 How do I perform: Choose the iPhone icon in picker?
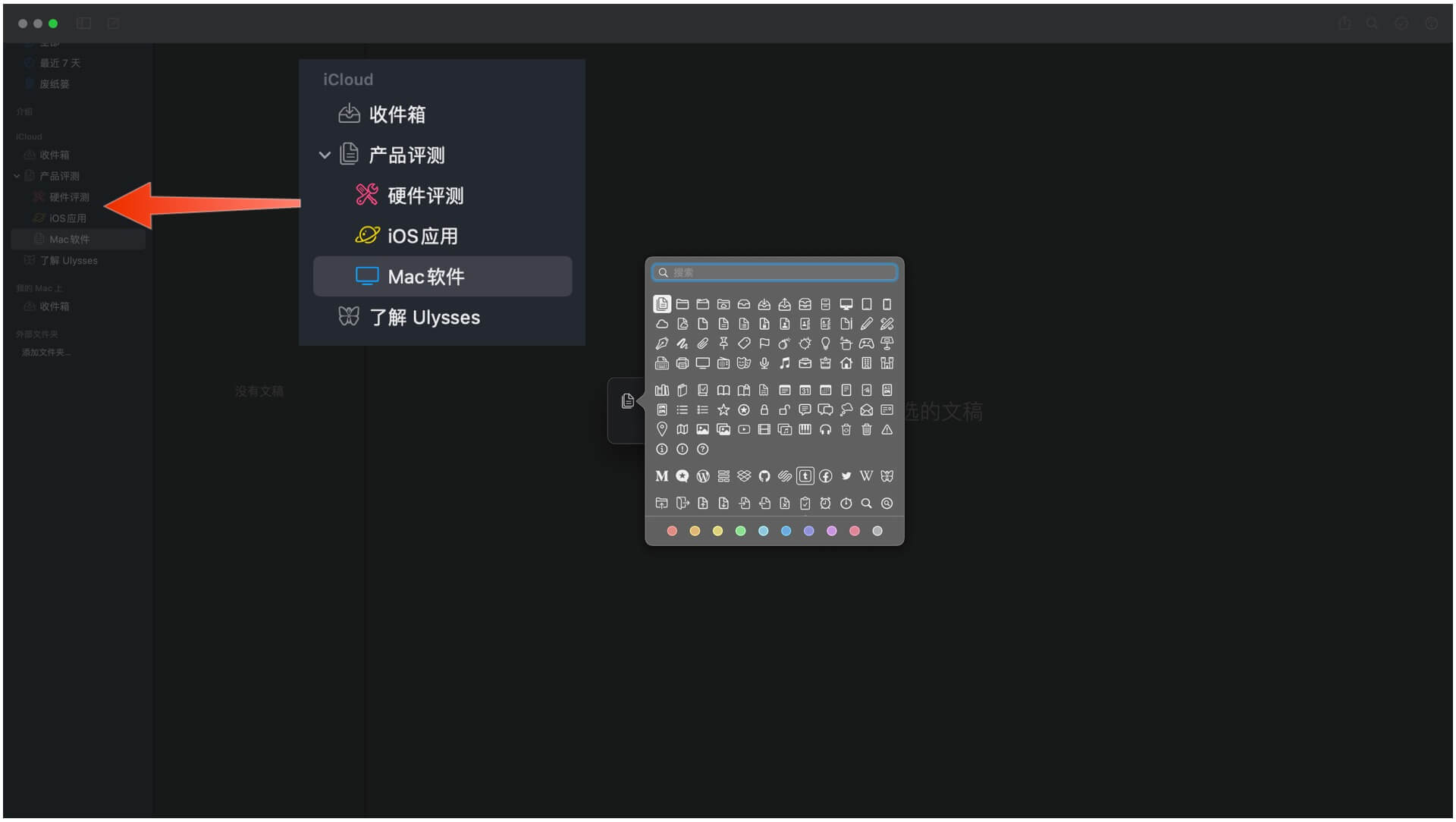[886, 304]
